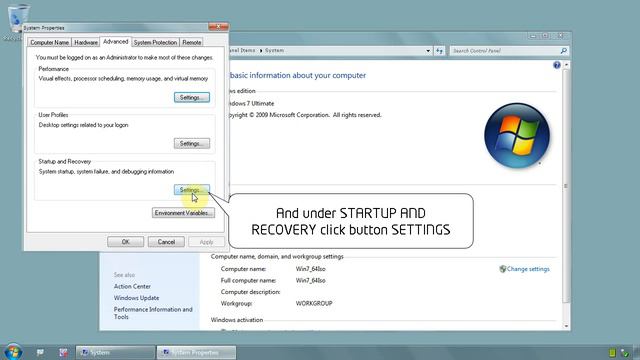This screenshot has height=360, width=640.
Task: Close System Properties dialog
Action: 218,27
